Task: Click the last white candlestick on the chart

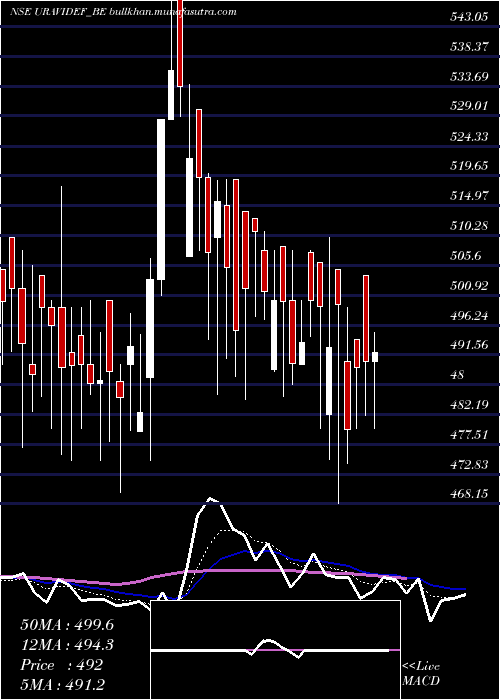Action: pyautogui.click(x=375, y=357)
